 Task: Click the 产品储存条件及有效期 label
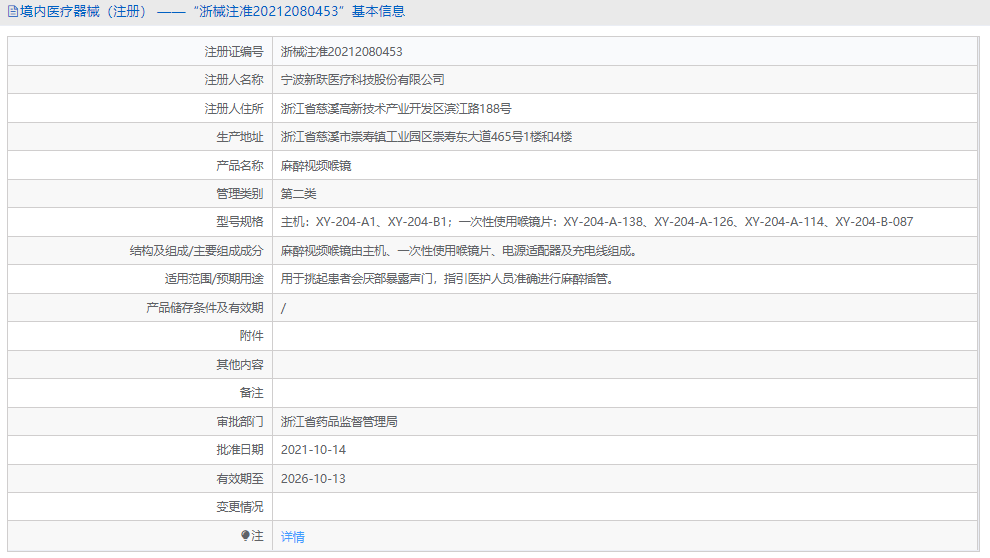(x=205, y=308)
